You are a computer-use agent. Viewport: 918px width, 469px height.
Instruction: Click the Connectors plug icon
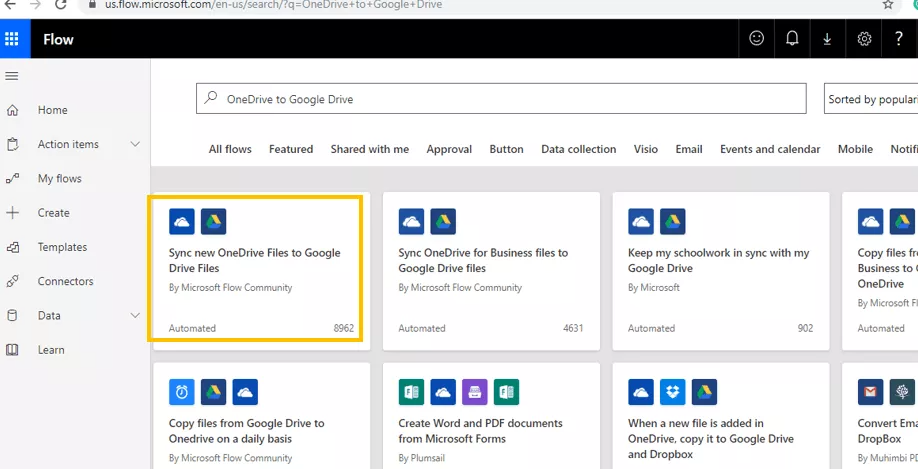12,282
